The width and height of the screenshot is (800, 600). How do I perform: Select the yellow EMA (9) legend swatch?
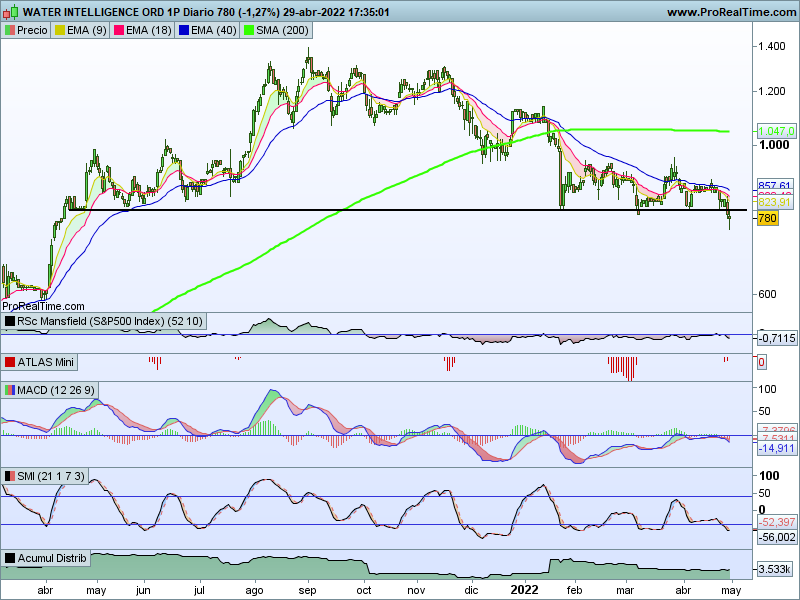point(60,31)
